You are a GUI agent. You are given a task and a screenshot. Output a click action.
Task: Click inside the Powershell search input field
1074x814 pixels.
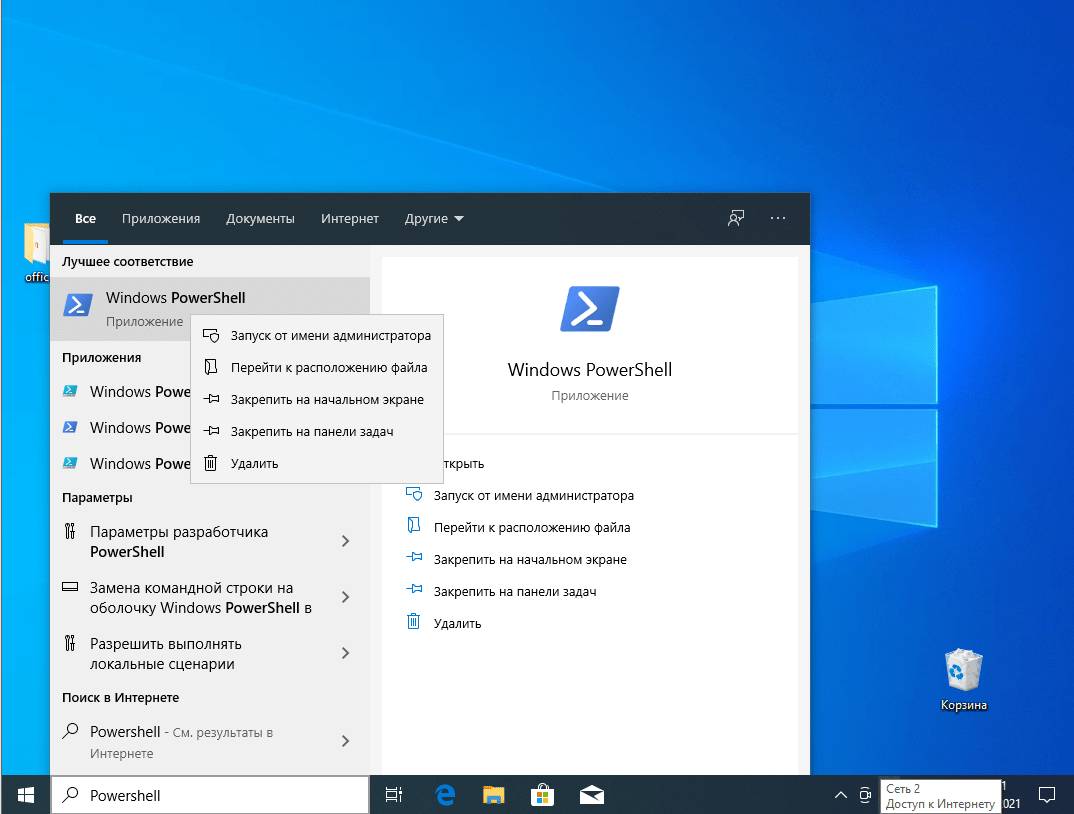[210, 794]
